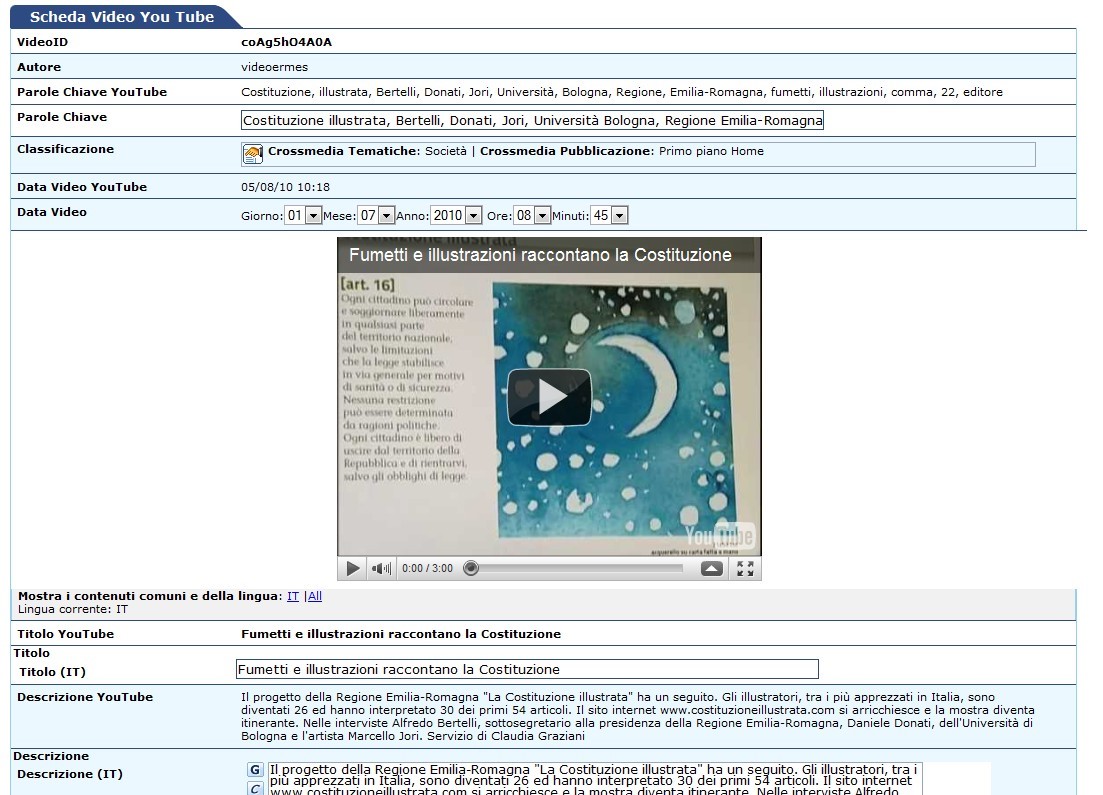Click the video seek bar handle
The width and height of the screenshot is (1103, 795).
(471, 568)
